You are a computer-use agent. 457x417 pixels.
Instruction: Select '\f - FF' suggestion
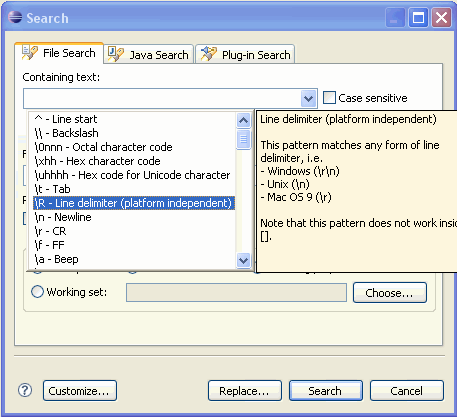134,245
